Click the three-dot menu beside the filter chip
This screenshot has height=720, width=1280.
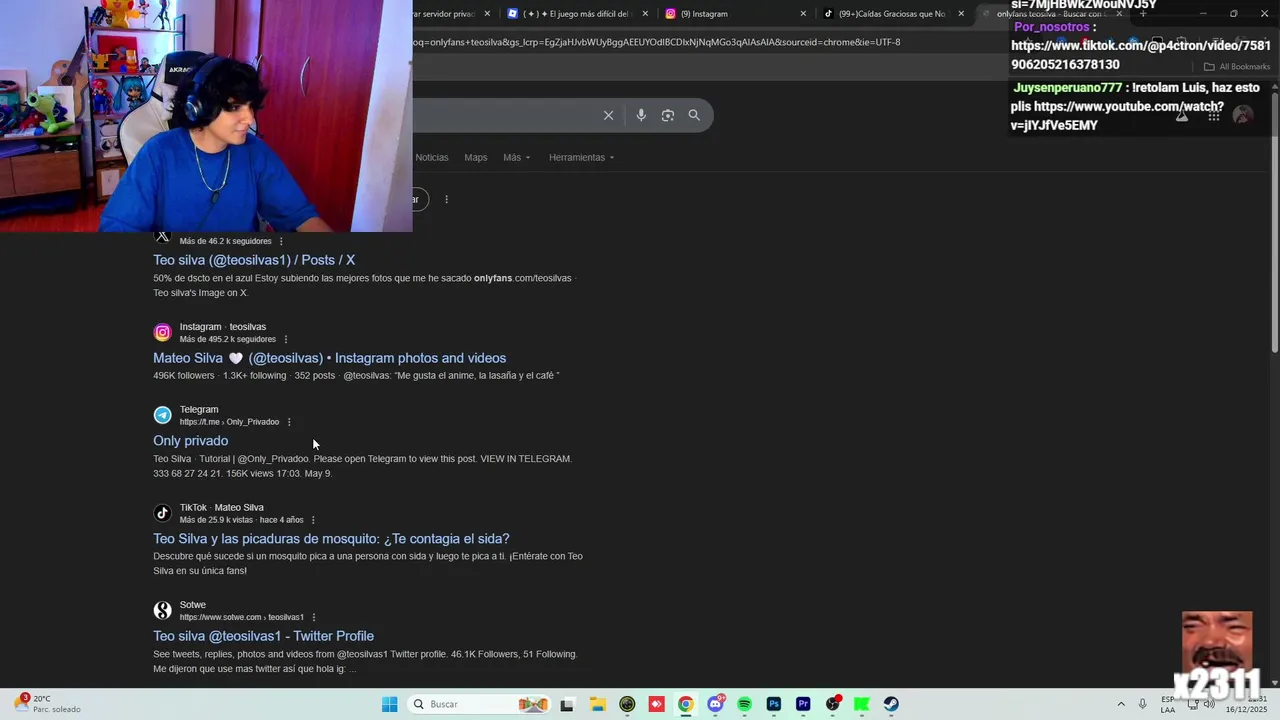click(x=446, y=199)
